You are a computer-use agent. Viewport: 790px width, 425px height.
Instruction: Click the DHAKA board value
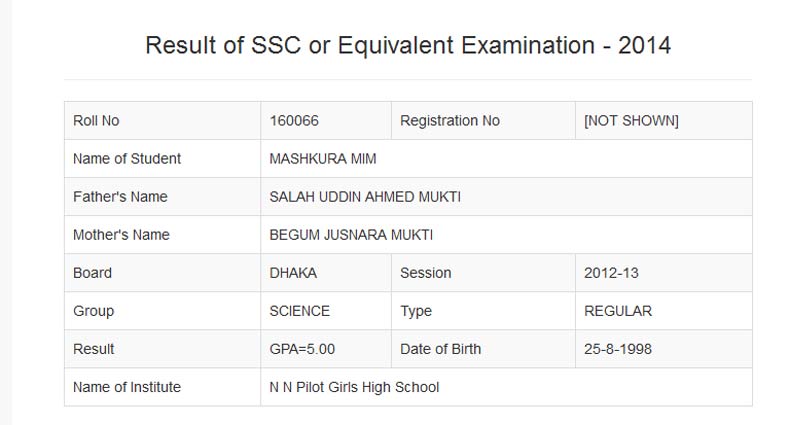click(293, 273)
